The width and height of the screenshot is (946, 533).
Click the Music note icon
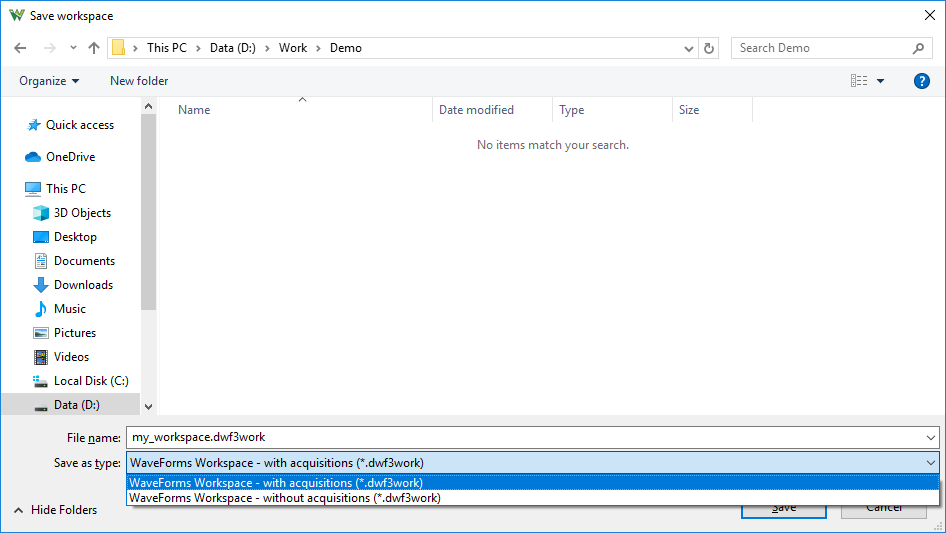(40, 309)
